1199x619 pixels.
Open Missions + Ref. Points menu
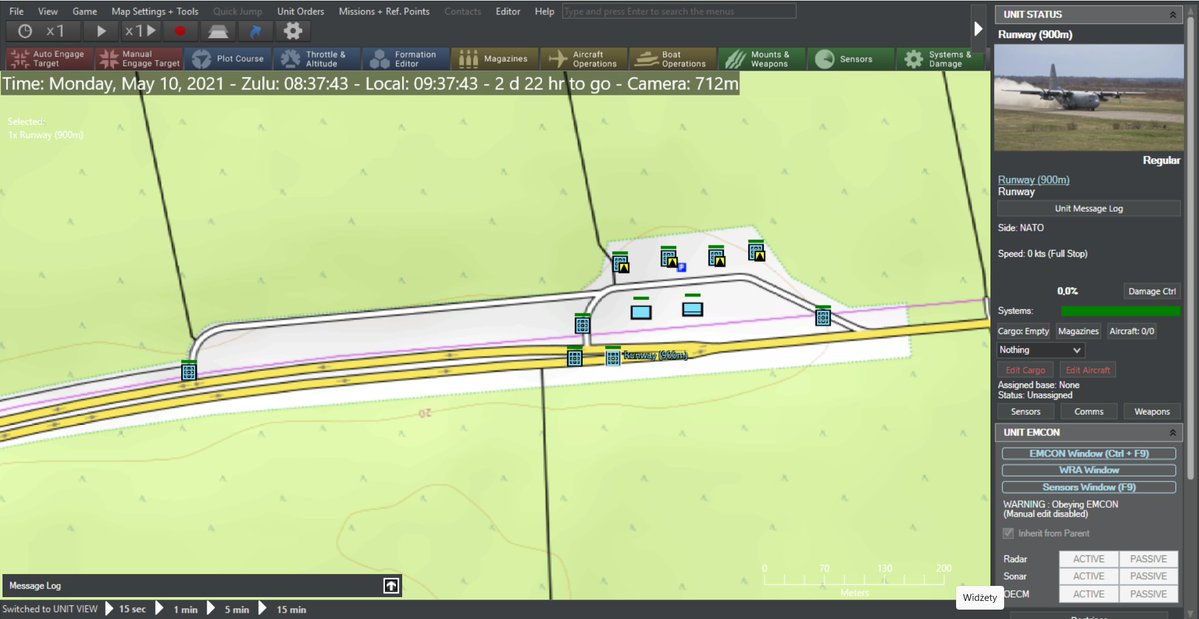click(x=384, y=11)
